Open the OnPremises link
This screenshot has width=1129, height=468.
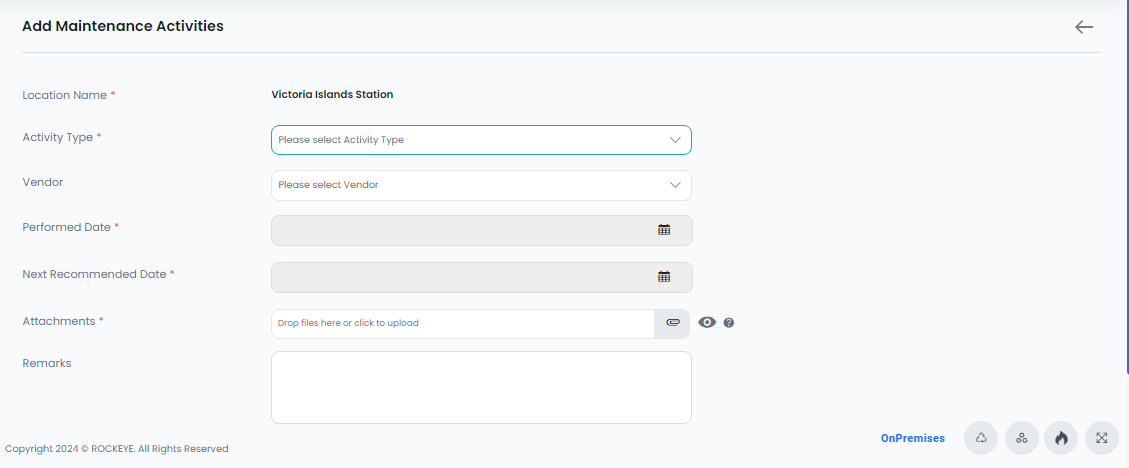912,438
